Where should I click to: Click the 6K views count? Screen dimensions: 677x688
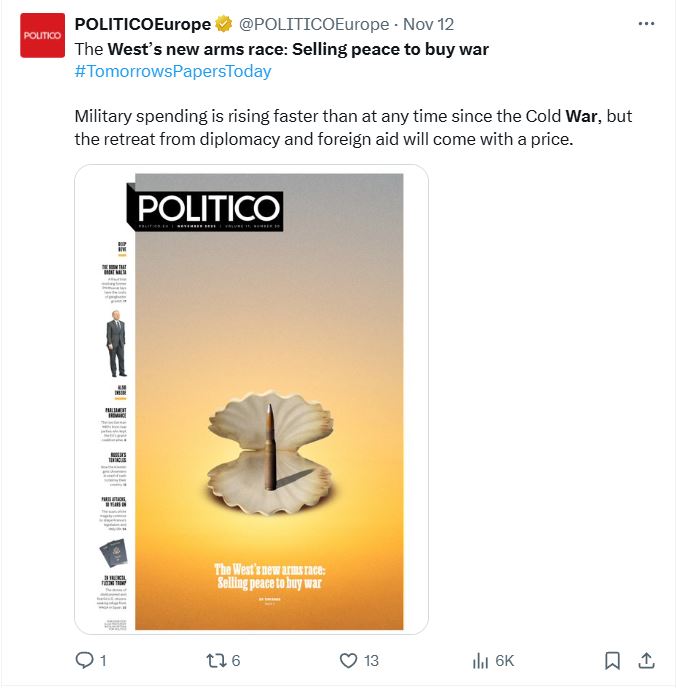pyautogui.click(x=504, y=660)
